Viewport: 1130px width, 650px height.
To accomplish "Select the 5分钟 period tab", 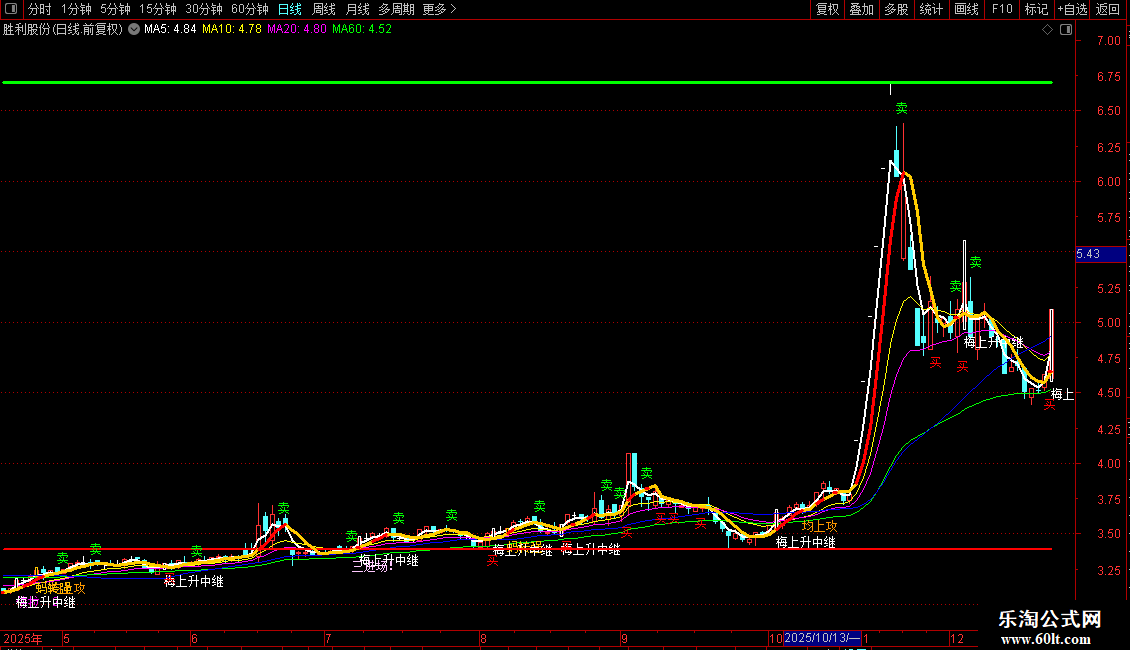I will (x=115, y=9).
